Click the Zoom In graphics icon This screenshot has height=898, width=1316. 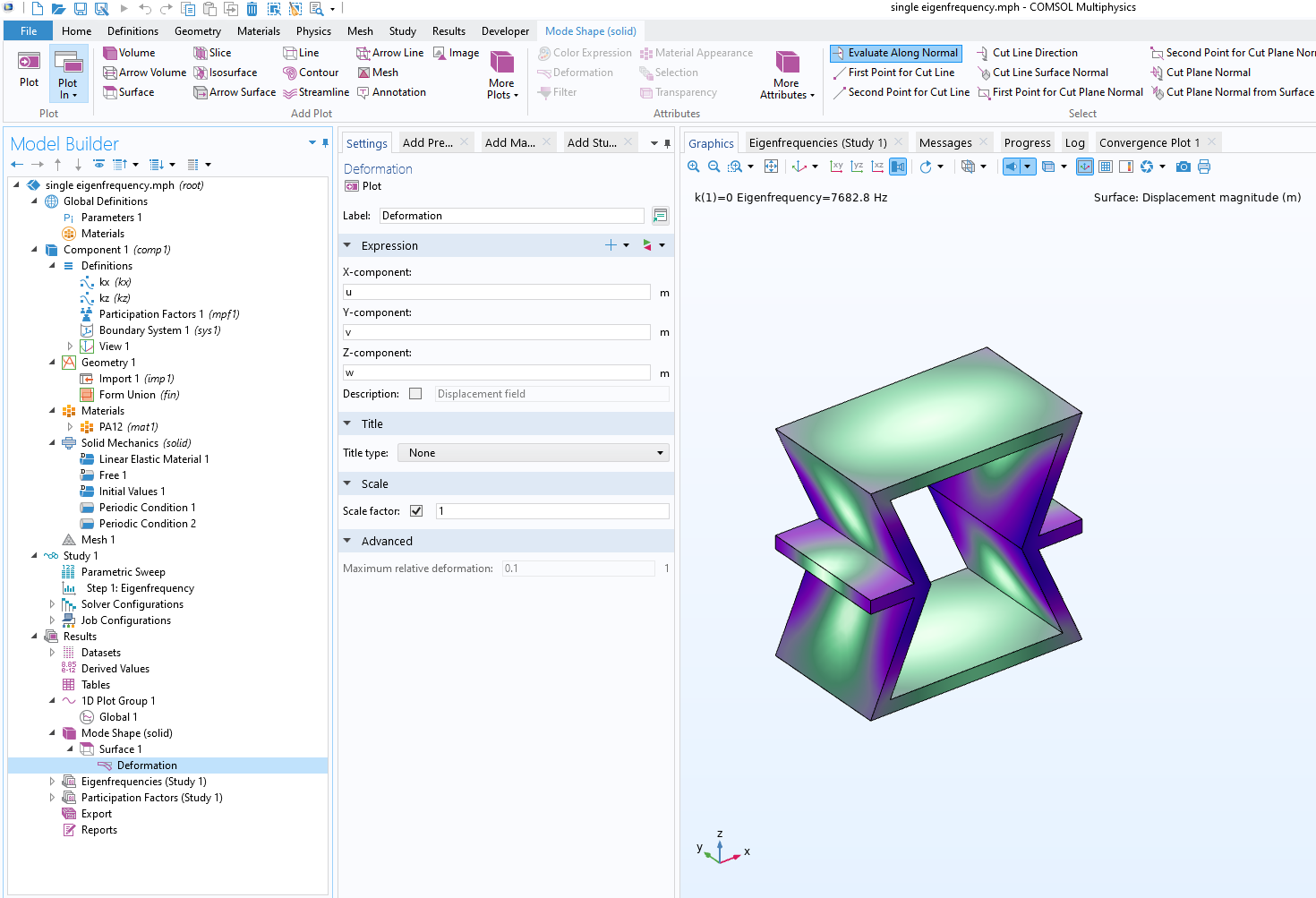pos(693,167)
